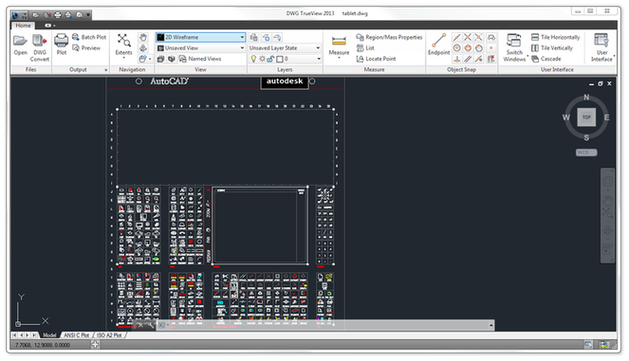629x361 pixels.
Task: Toggle layer lock padlock icon
Action: pyautogui.click(x=271, y=59)
